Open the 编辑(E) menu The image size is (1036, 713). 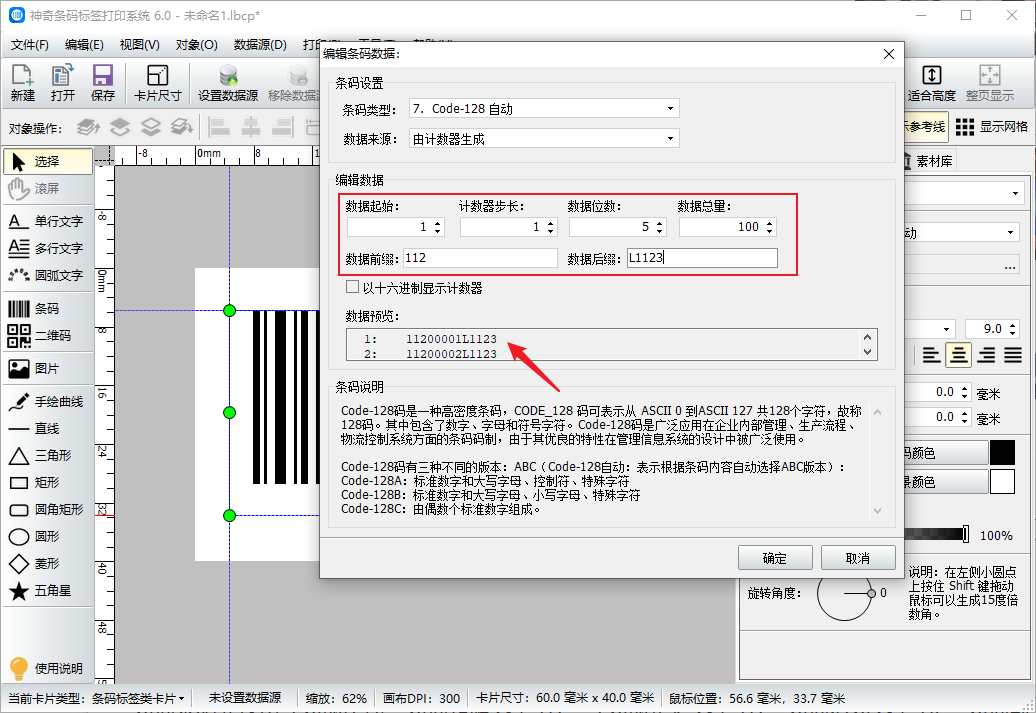click(84, 45)
